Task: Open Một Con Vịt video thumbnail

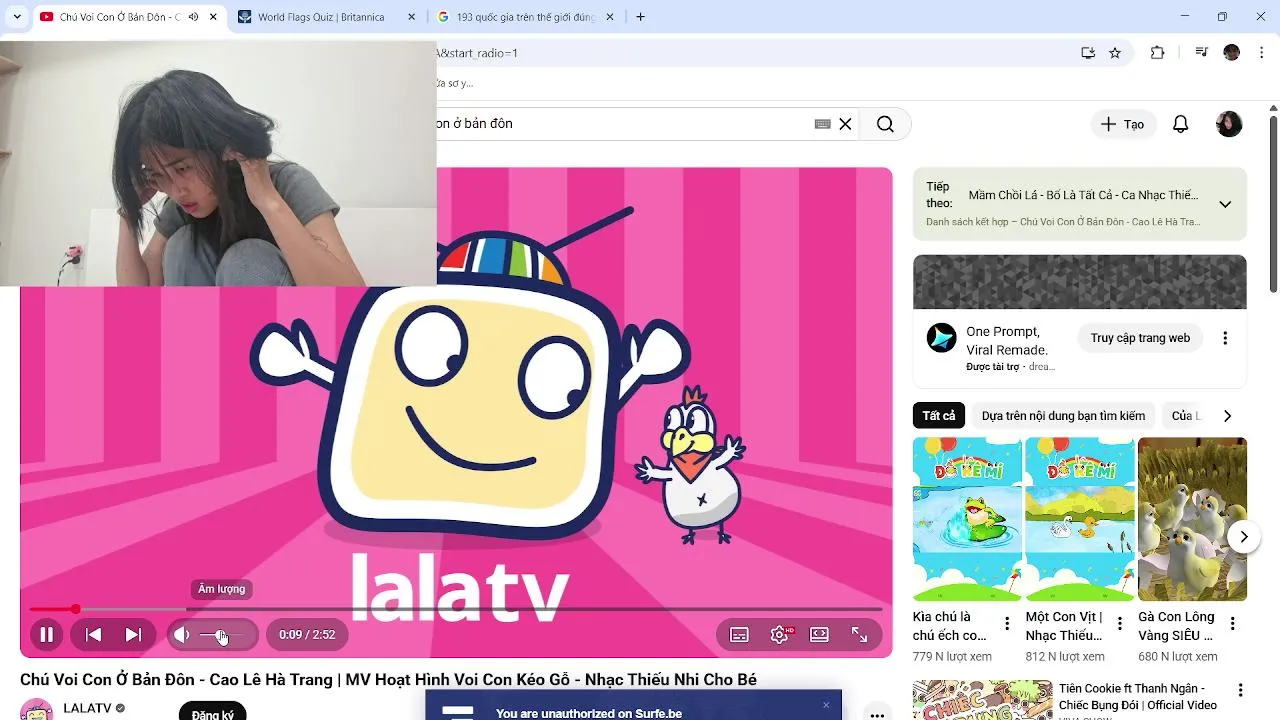Action: pyautogui.click(x=1080, y=519)
